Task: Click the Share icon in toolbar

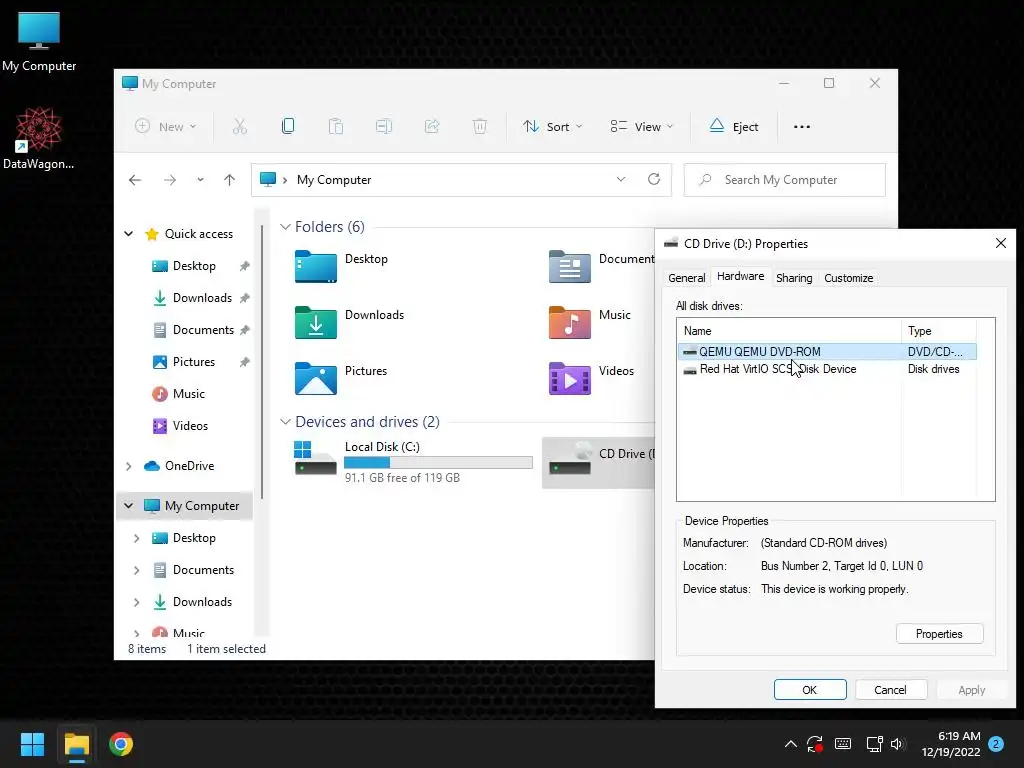Action: pos(432,127)
